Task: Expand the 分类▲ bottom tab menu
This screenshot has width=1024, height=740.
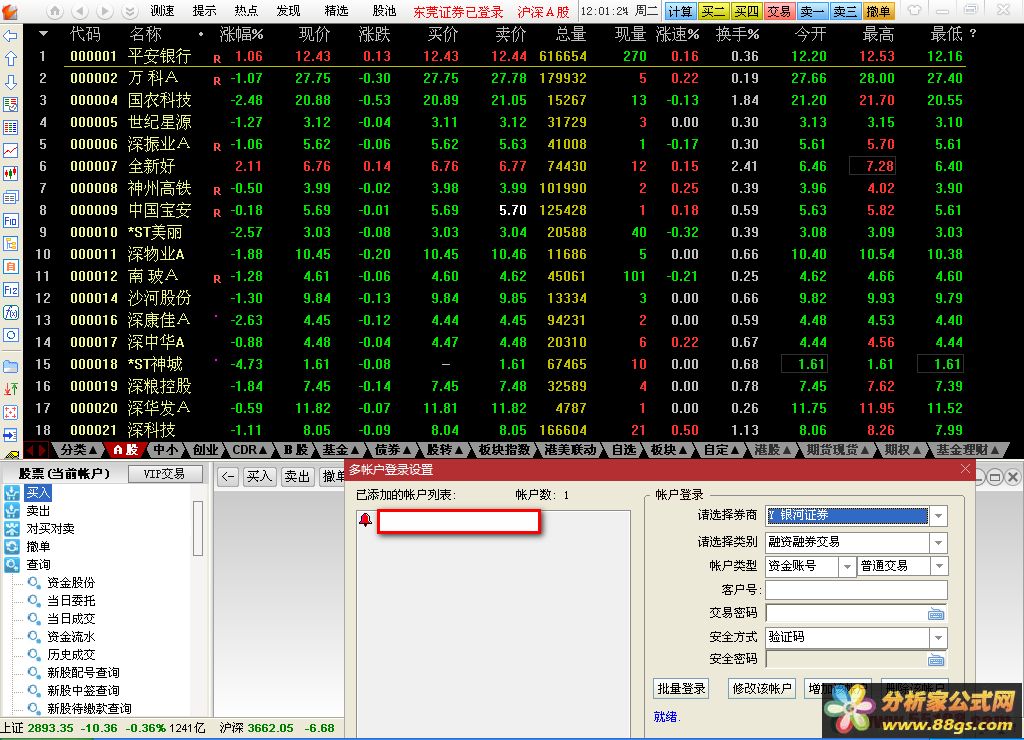Action: (x=78, y=450)
